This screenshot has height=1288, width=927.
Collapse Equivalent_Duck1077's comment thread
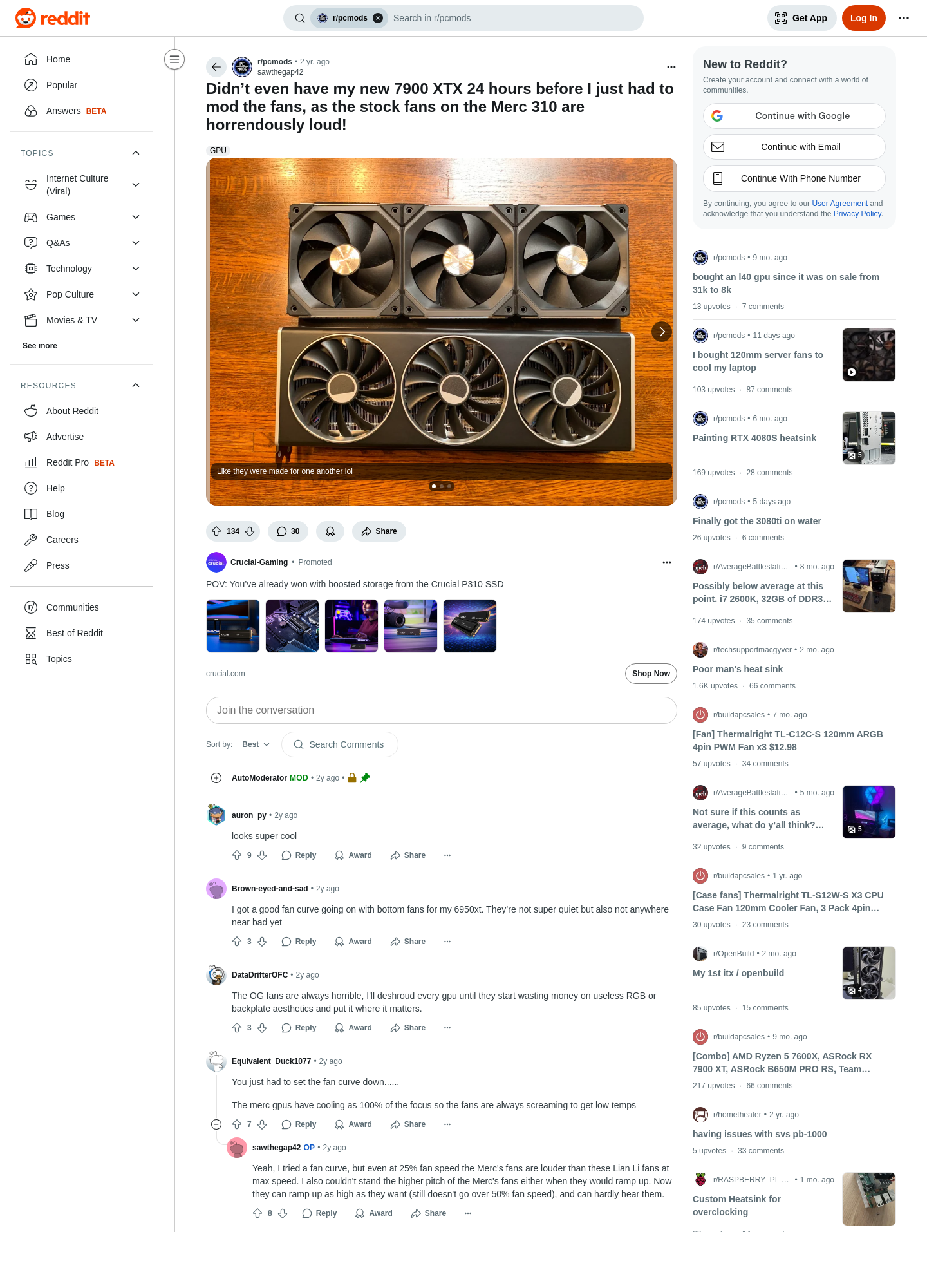[216, 1124]
